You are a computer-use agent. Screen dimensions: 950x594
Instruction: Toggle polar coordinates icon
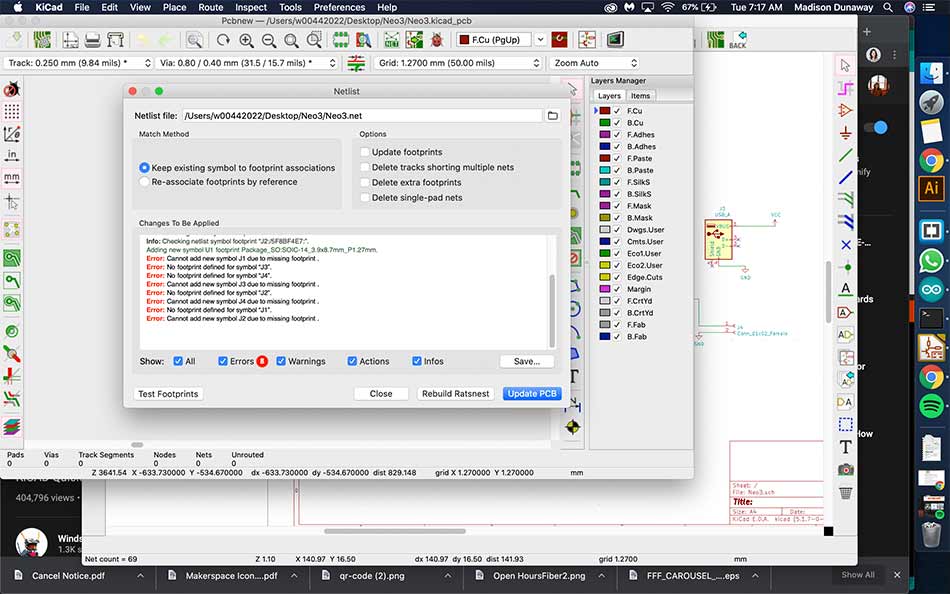(x=12, y=133)
